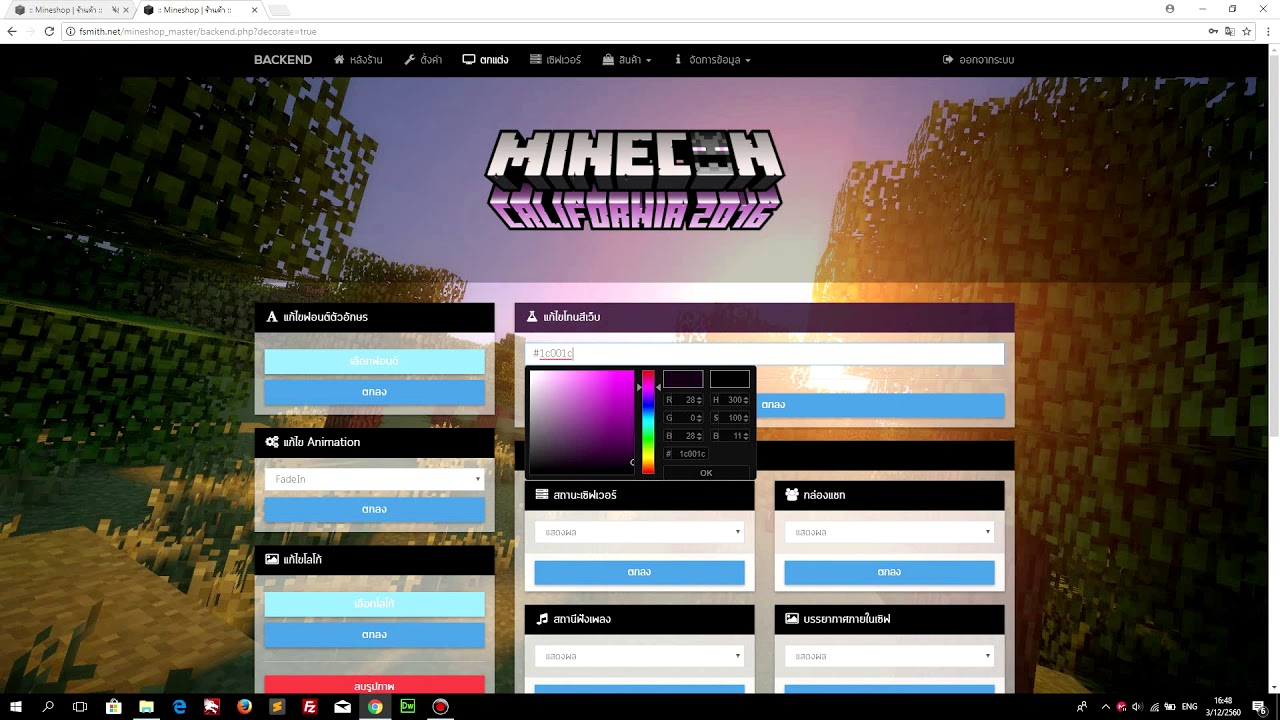
Task: Open the บรรยากาศภายในเซิฟ display dropdown
Action: [889, 656]
